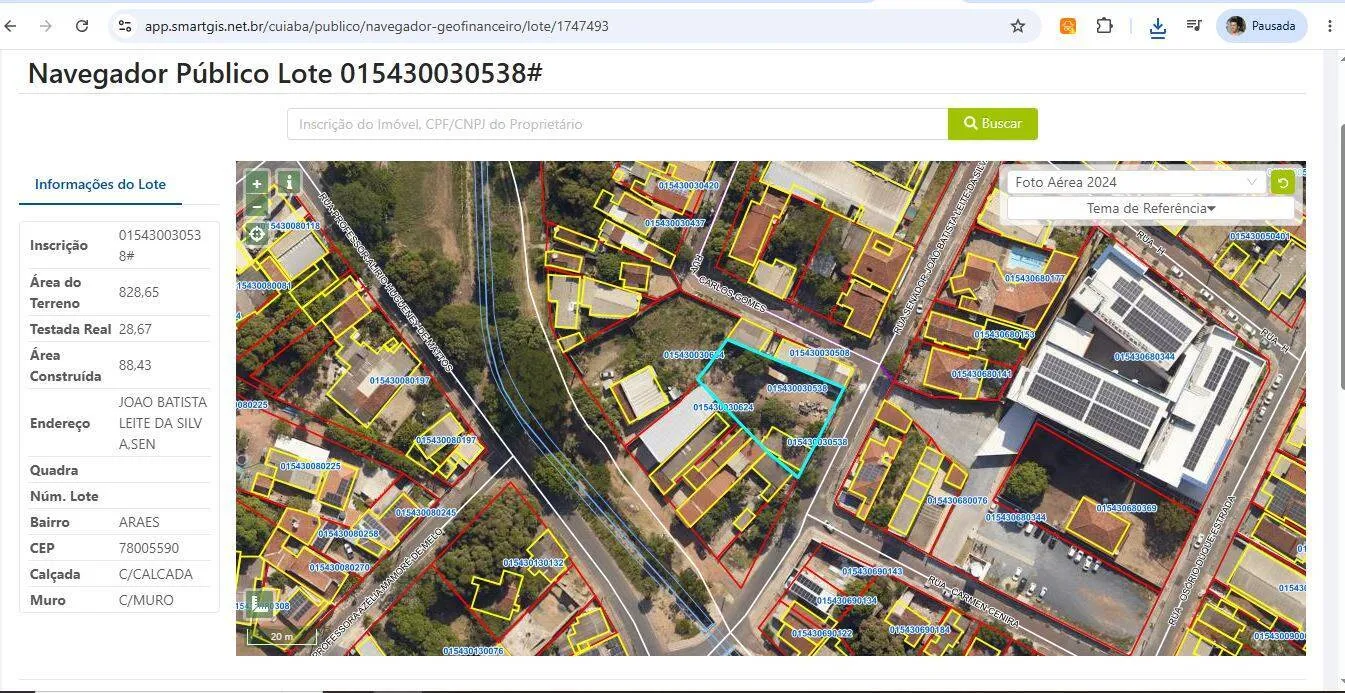
Task: Zoom out the map with minus button
Action: 257,206
